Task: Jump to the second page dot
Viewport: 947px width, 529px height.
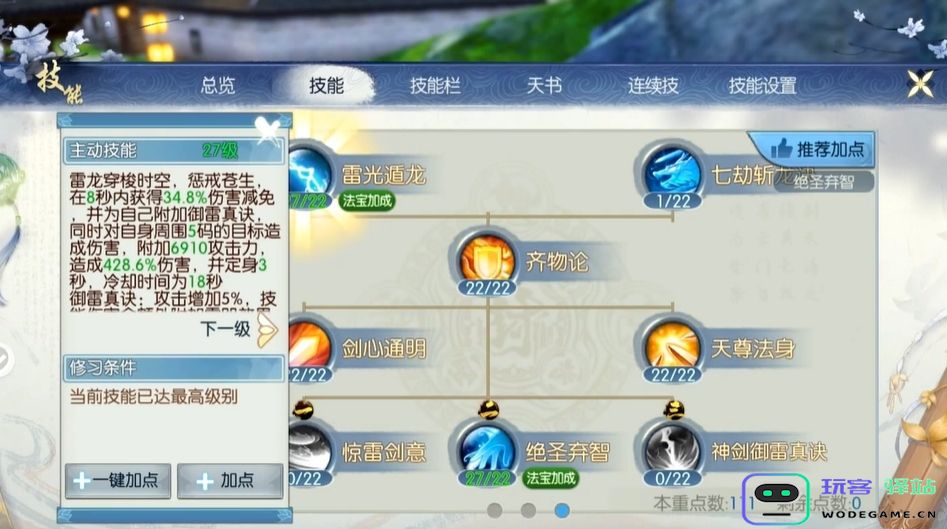Action: point(528,510)
